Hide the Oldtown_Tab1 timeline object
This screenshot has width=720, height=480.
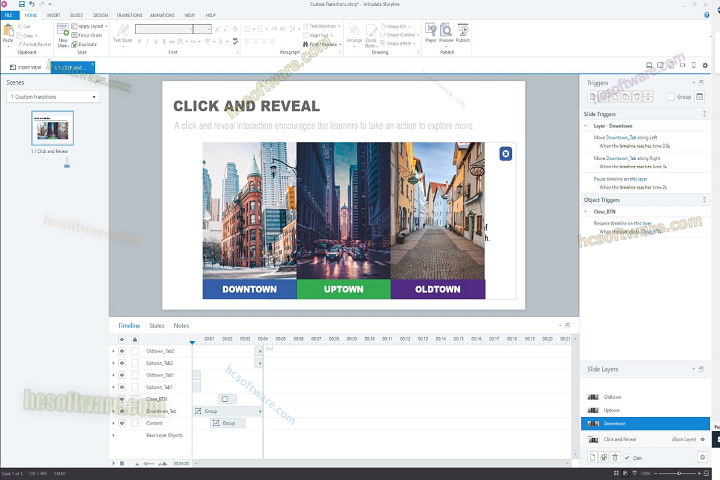122,375
